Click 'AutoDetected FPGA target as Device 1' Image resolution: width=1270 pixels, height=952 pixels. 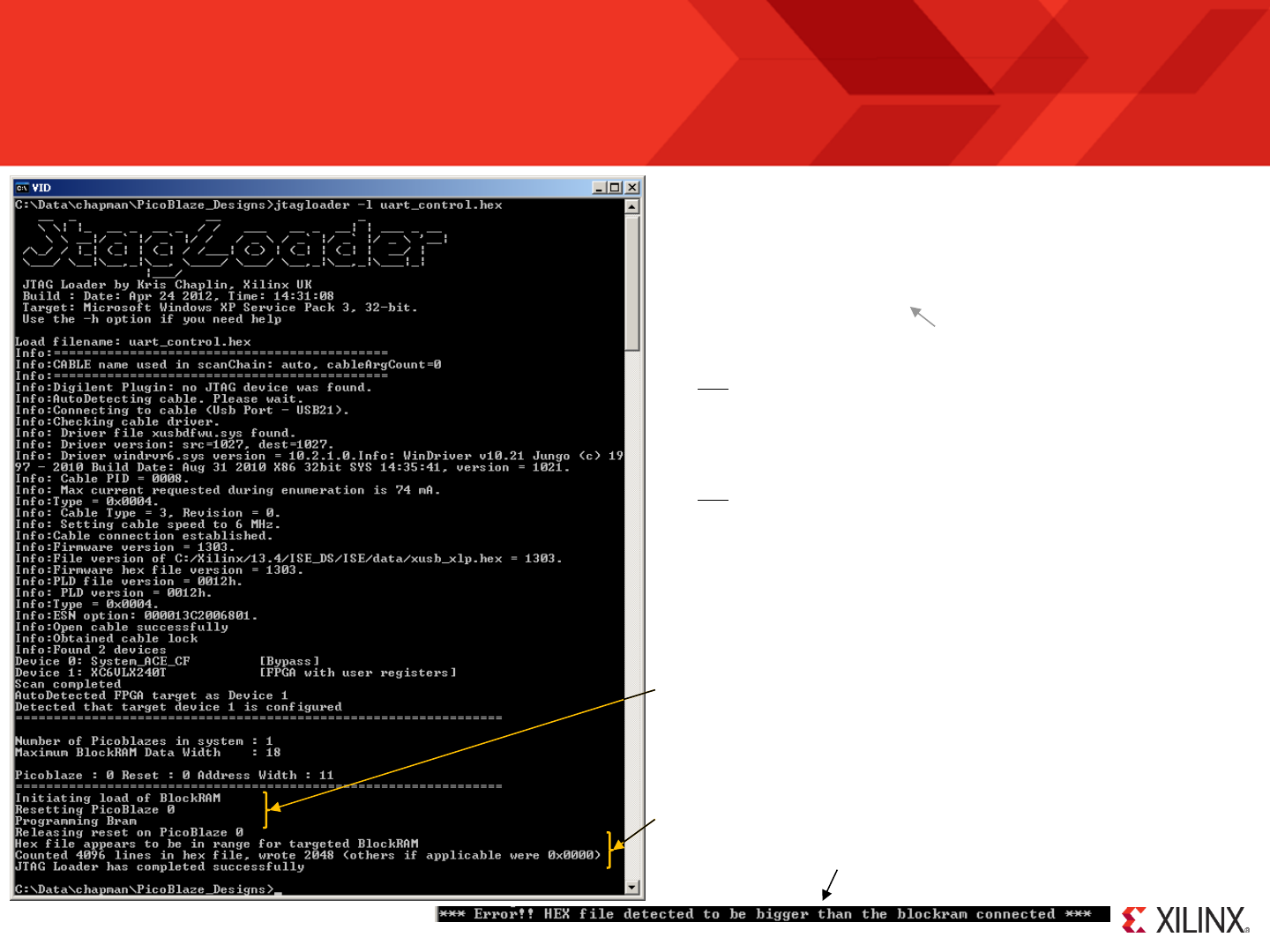click(x=152, y=695)
